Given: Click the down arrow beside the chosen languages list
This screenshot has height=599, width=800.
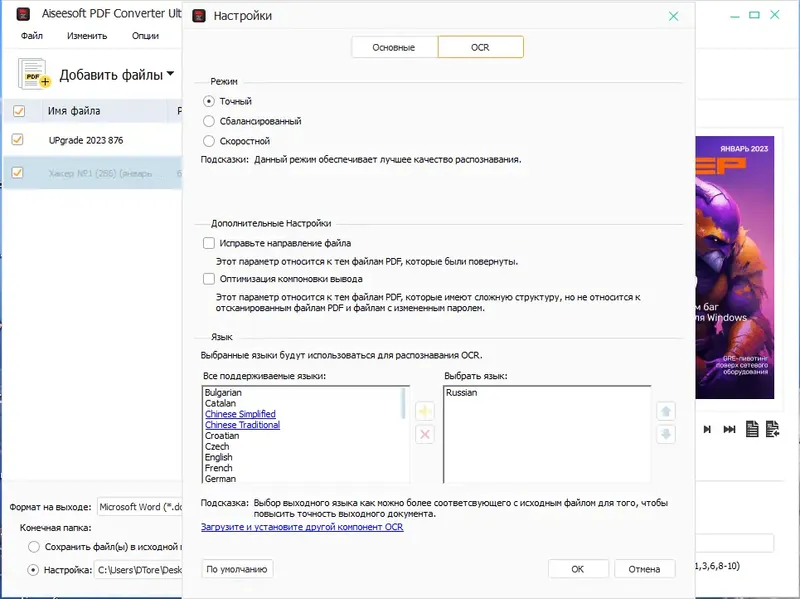Looking at the screenshot, I should coord(665,432).
